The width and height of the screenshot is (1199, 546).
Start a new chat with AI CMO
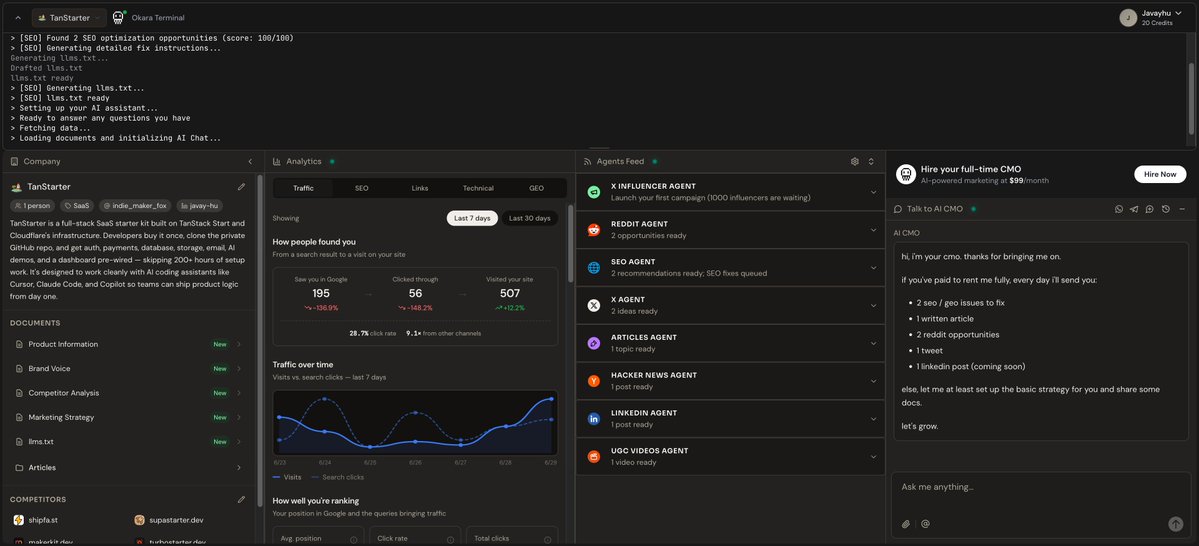pos(1149,209)
